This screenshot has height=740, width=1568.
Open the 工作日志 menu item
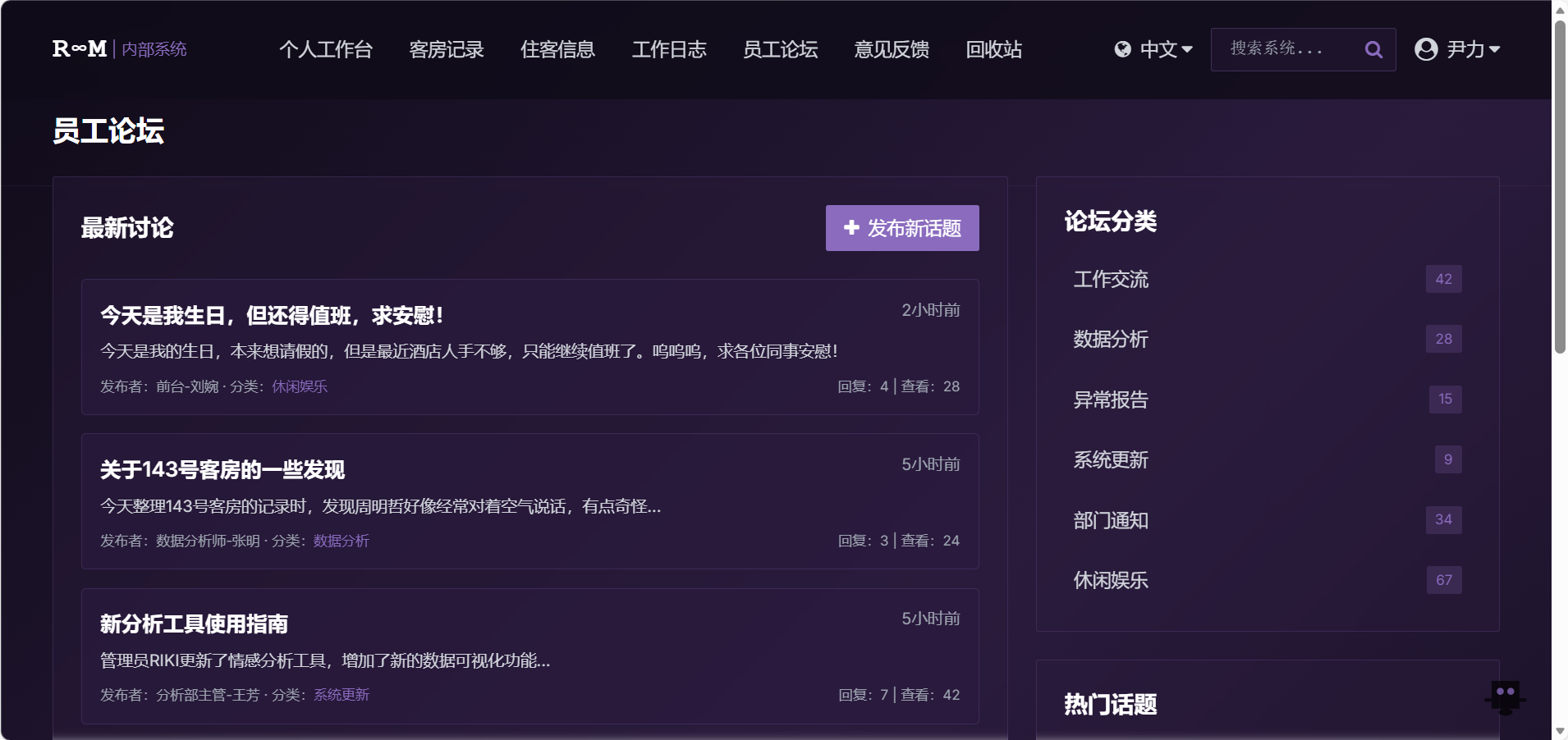[x=668, y=49]
